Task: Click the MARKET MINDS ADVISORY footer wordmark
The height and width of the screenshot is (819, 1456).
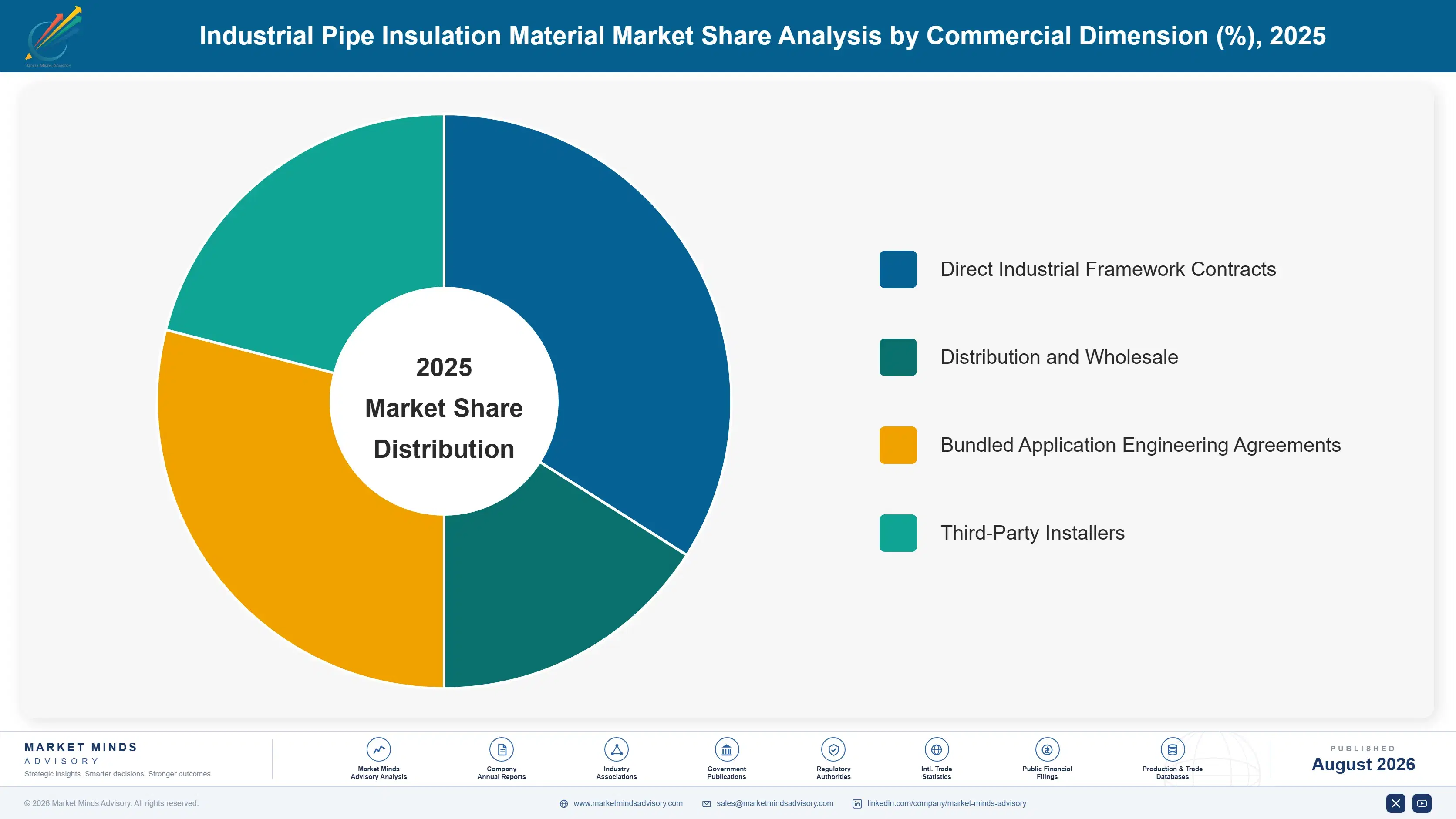Action: coord(81,753)
